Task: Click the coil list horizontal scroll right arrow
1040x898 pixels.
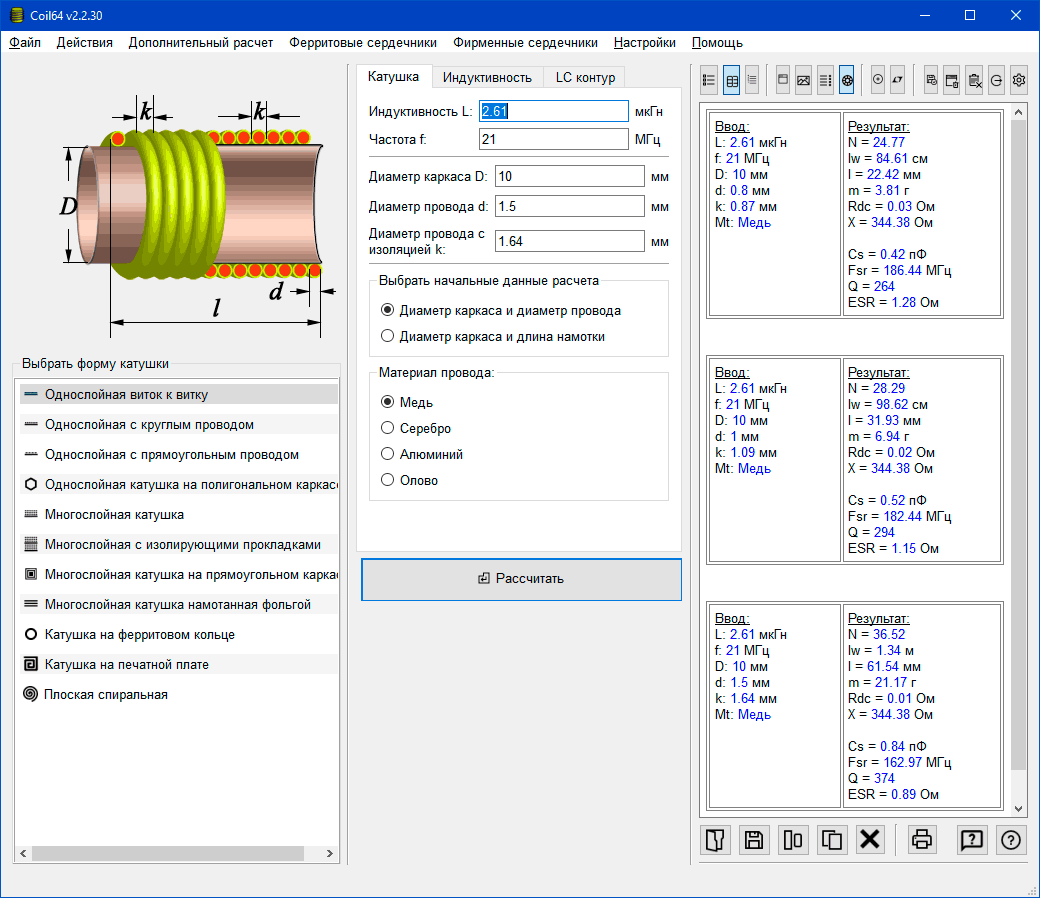Action: coord(330,854)
